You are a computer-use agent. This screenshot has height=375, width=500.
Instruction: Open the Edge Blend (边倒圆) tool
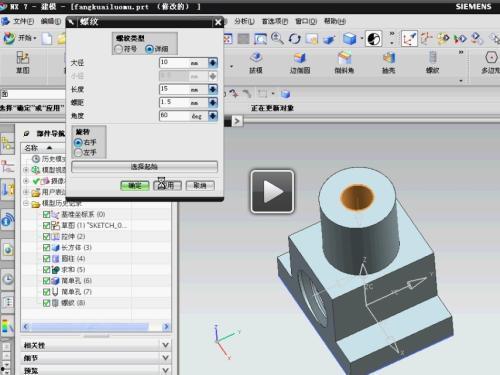(300, 58)
